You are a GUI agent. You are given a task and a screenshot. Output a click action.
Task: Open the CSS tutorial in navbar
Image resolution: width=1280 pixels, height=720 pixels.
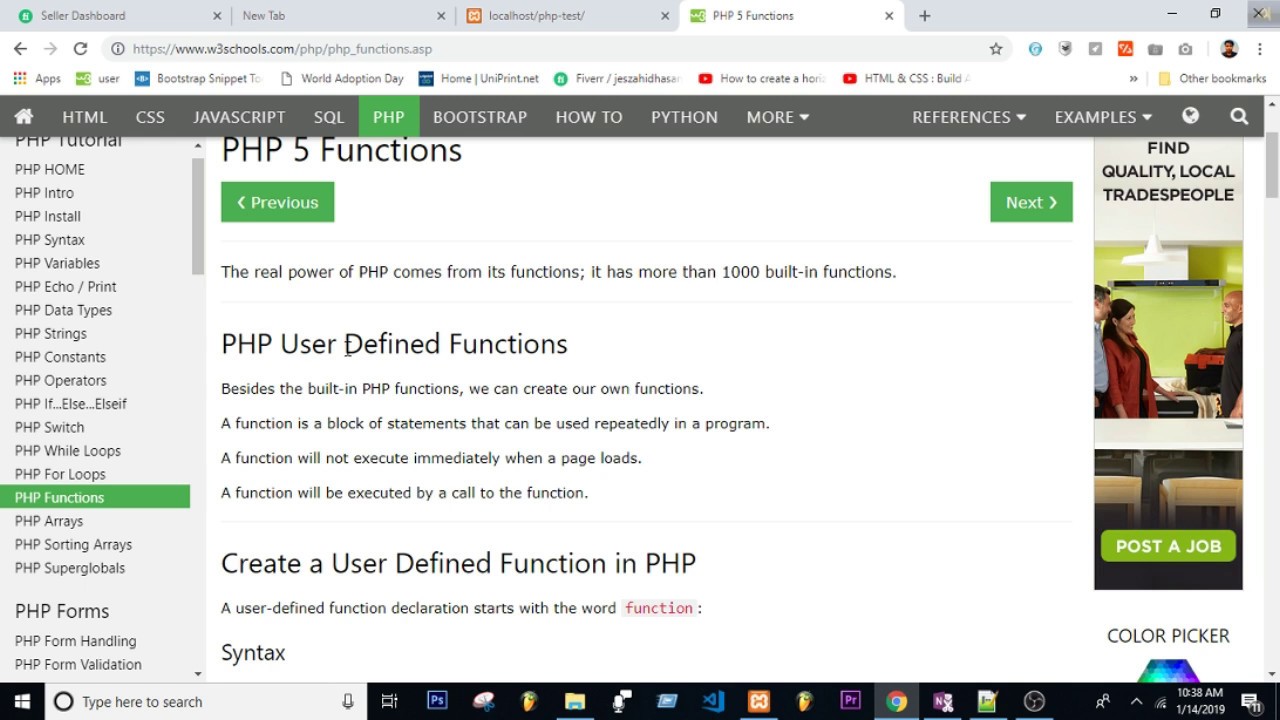150,117
